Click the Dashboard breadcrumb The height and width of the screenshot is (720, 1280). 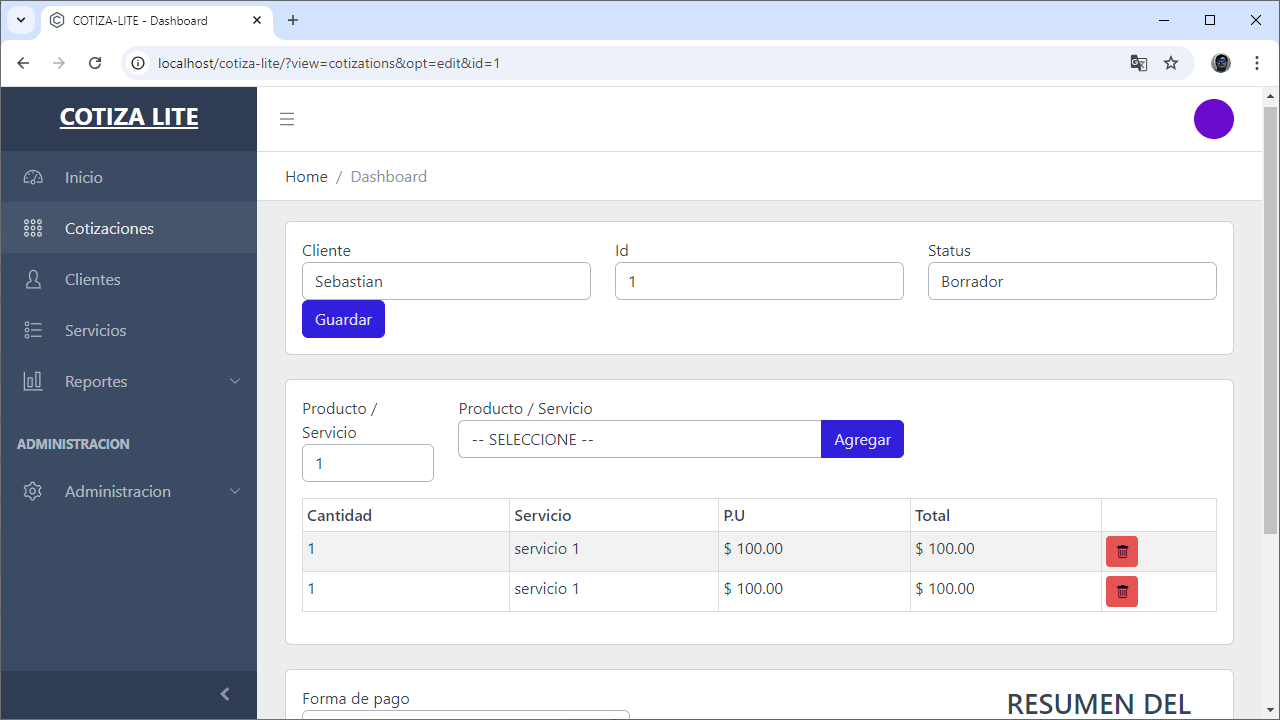(388, 176)
